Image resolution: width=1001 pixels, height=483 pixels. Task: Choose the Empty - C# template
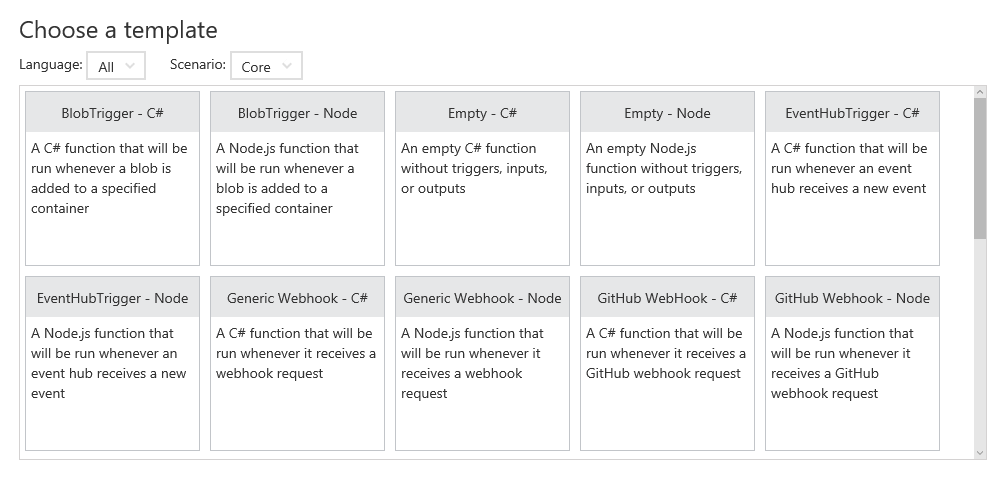[482, 113]
